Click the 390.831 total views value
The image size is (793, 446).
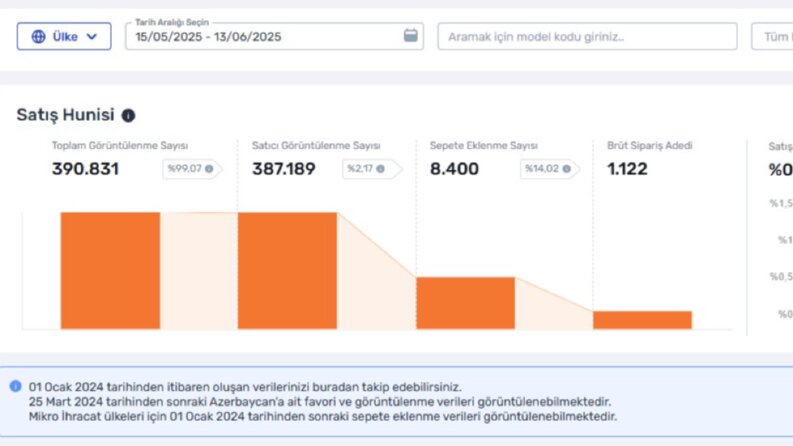click(x=85, y=169)
